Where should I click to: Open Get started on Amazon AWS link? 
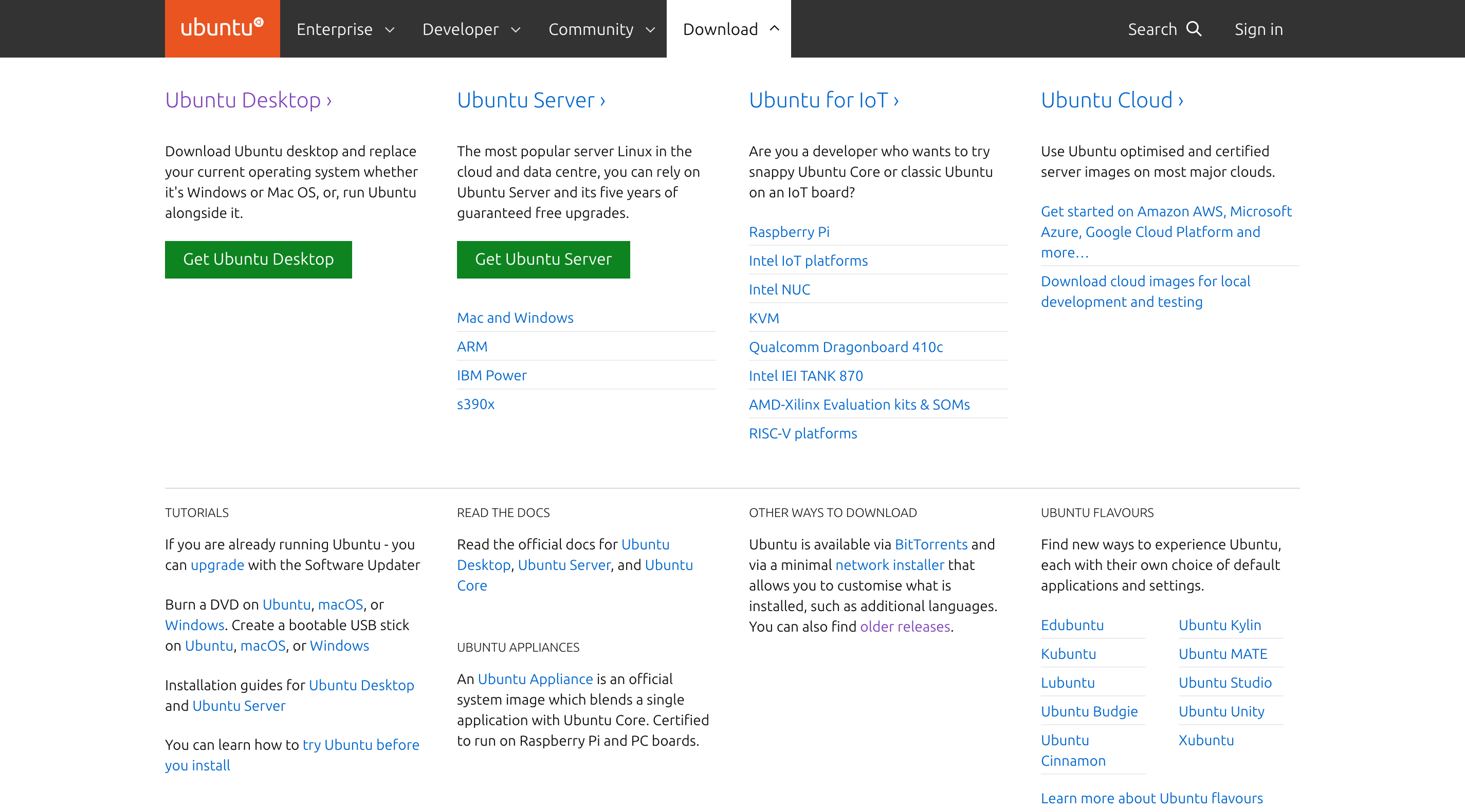point(1166,232)
